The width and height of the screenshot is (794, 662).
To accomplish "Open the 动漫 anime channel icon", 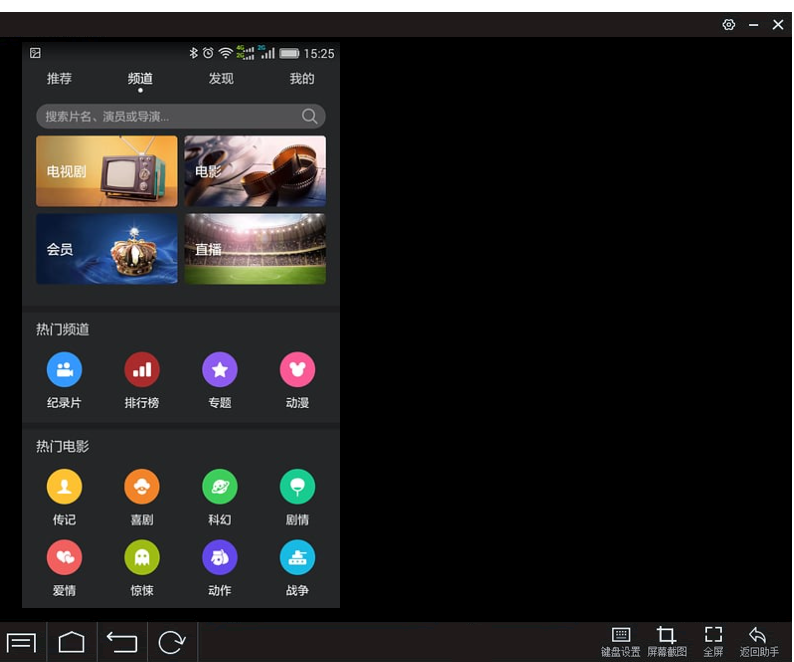I will coord(297,369).
